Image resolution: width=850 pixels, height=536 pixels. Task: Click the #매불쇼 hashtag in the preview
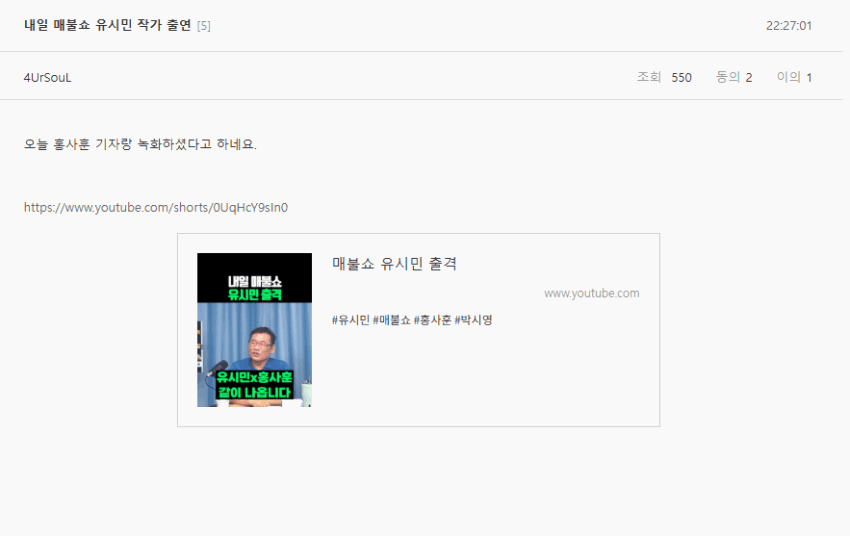click(392, 320)
